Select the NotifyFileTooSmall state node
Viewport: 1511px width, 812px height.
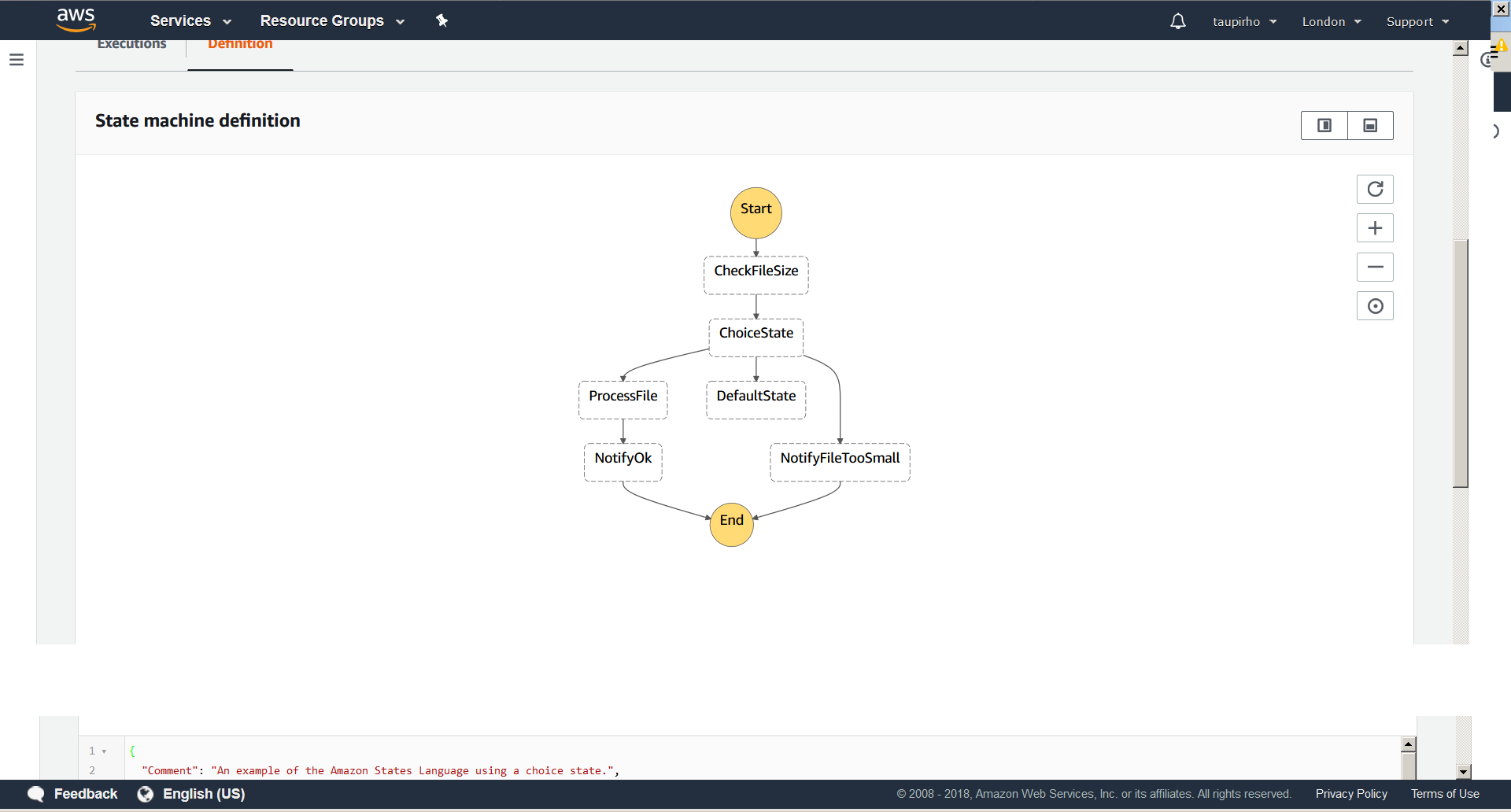coord(840,462)
